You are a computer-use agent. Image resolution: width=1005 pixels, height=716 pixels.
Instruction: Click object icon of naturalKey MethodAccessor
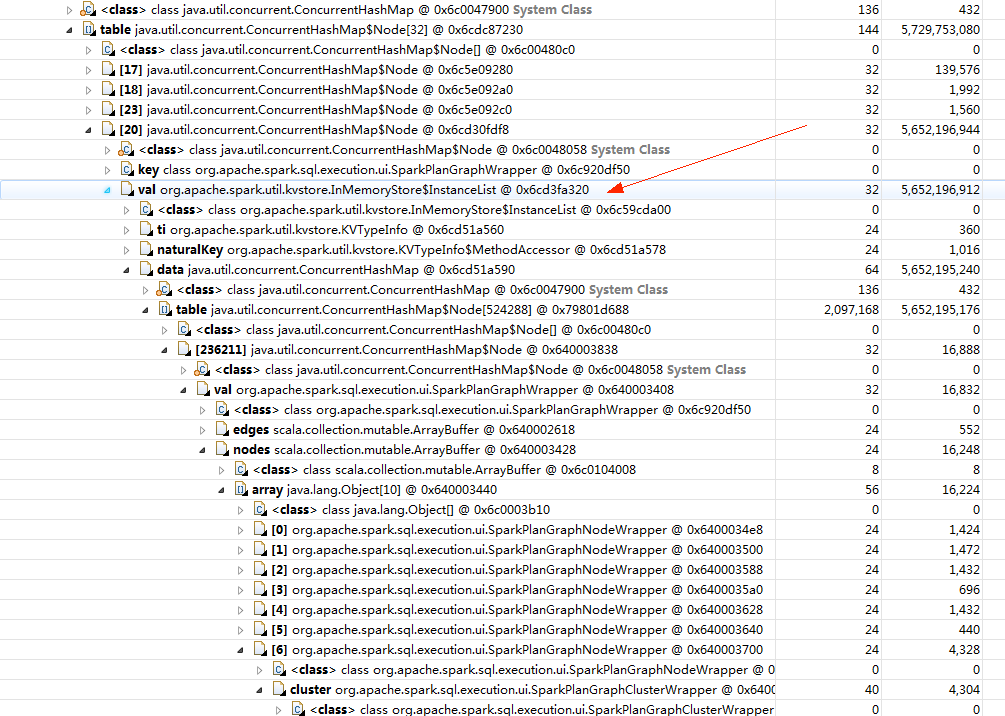point(146,249)
